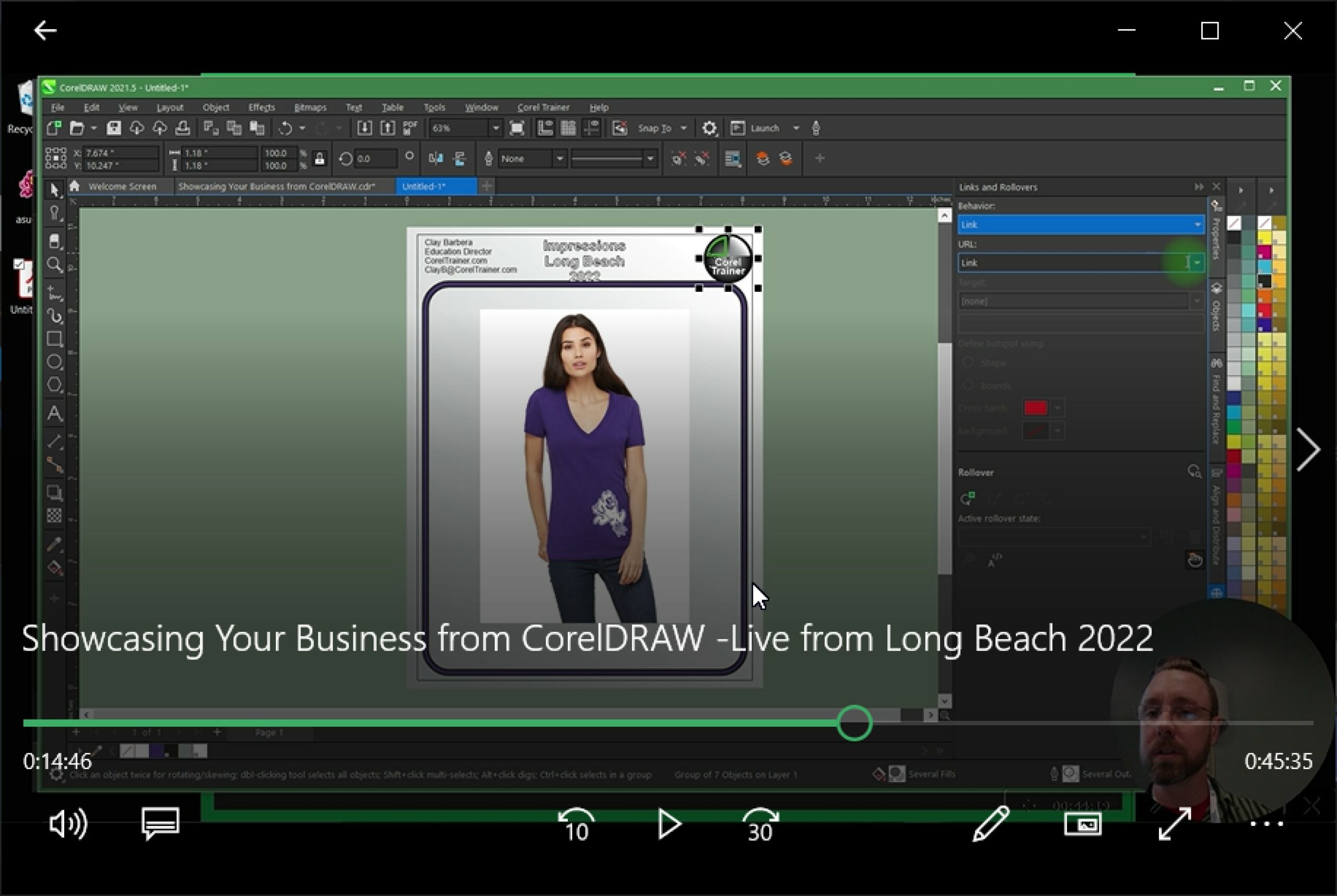
Task: Open the zoom level 63% dropdown
Action: coord(496,128)
